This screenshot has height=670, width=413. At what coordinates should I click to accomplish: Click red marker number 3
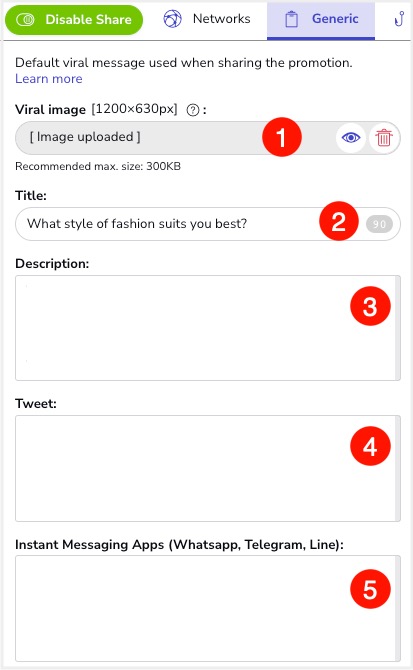[370, 306]
